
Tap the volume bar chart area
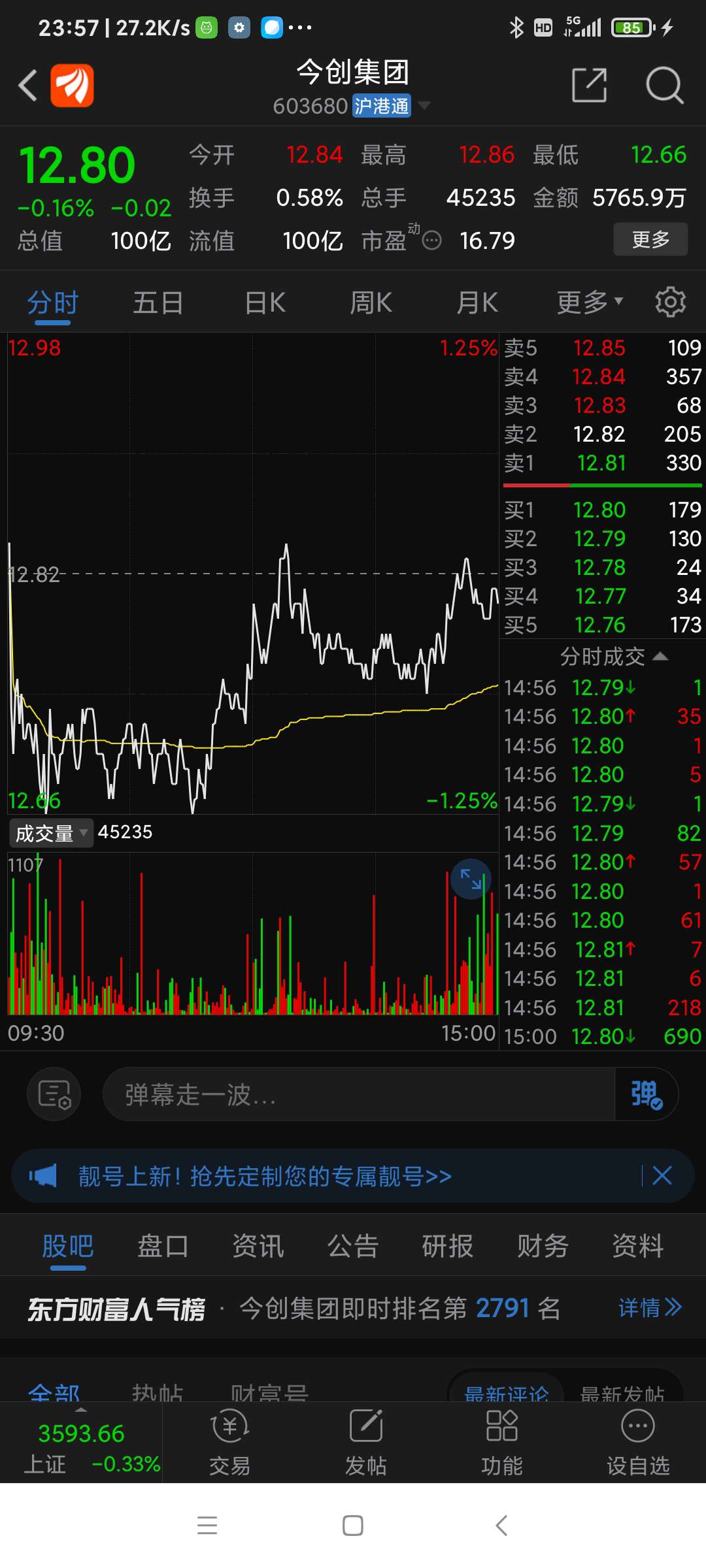point(253,934)
